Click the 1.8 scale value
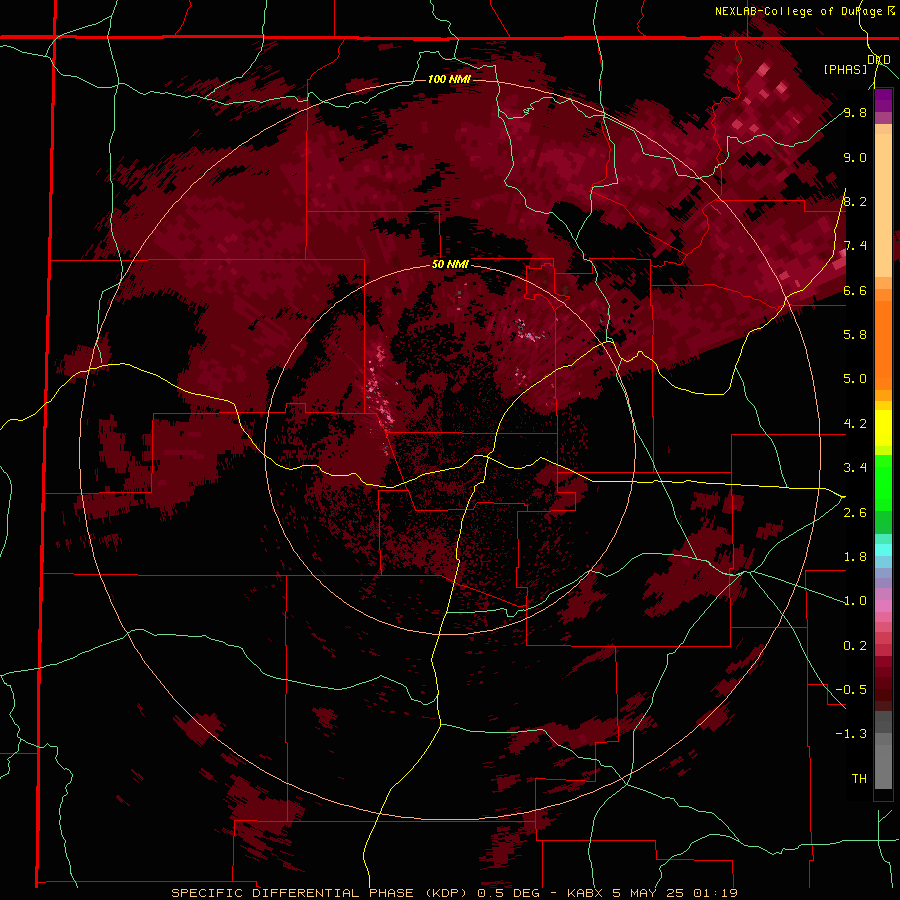This screenshot has height=900, width=900. click(x=855, y=557)
